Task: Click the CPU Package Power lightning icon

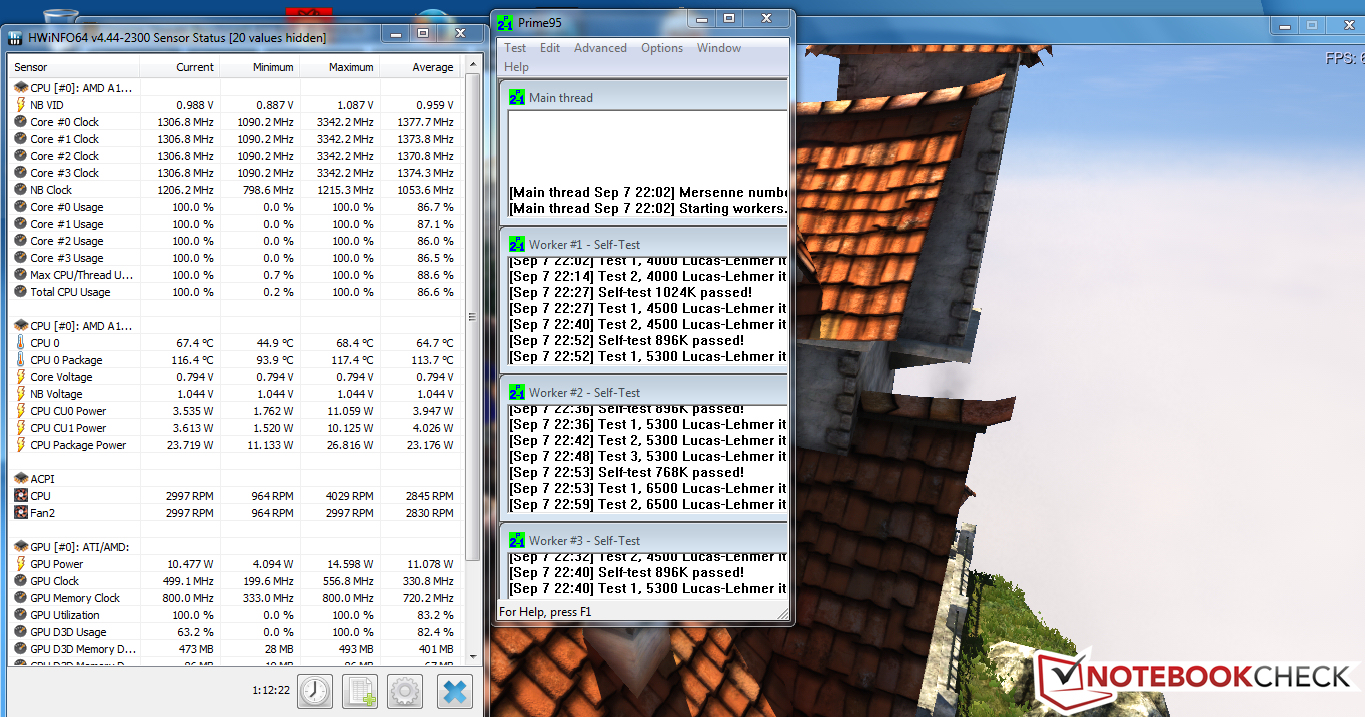Action: [x=21, y=445]
